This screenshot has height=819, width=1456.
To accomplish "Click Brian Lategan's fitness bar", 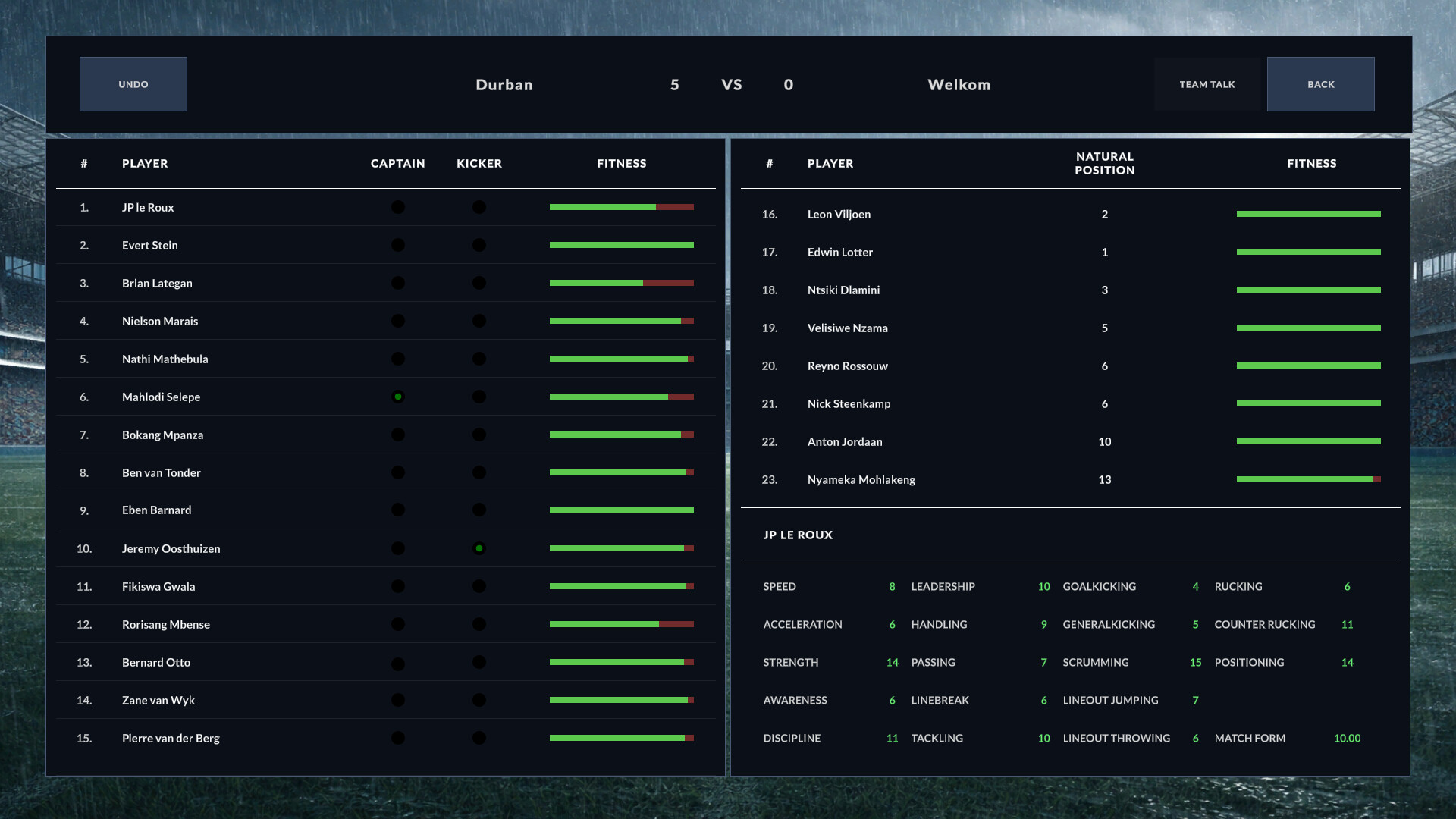I will 622,283.
